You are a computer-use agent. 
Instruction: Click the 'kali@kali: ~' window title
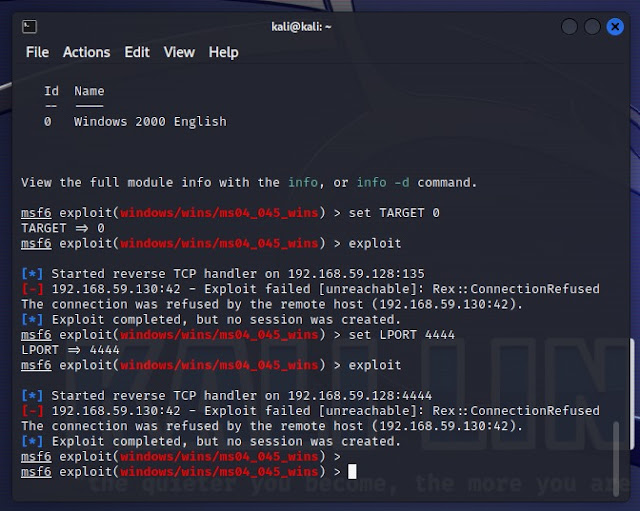(301, 27)
